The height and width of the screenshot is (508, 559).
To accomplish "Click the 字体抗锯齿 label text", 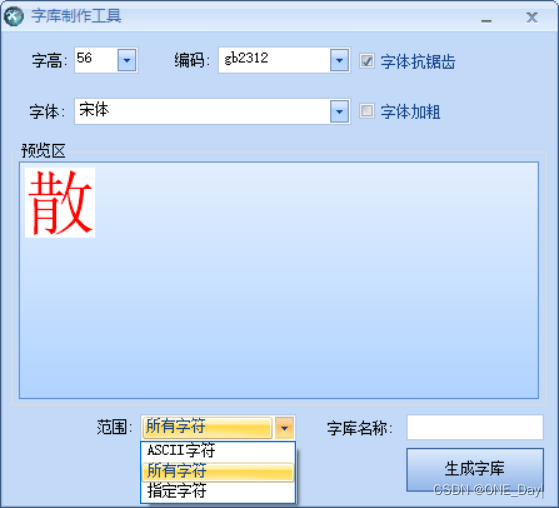I will coord(418,62).
